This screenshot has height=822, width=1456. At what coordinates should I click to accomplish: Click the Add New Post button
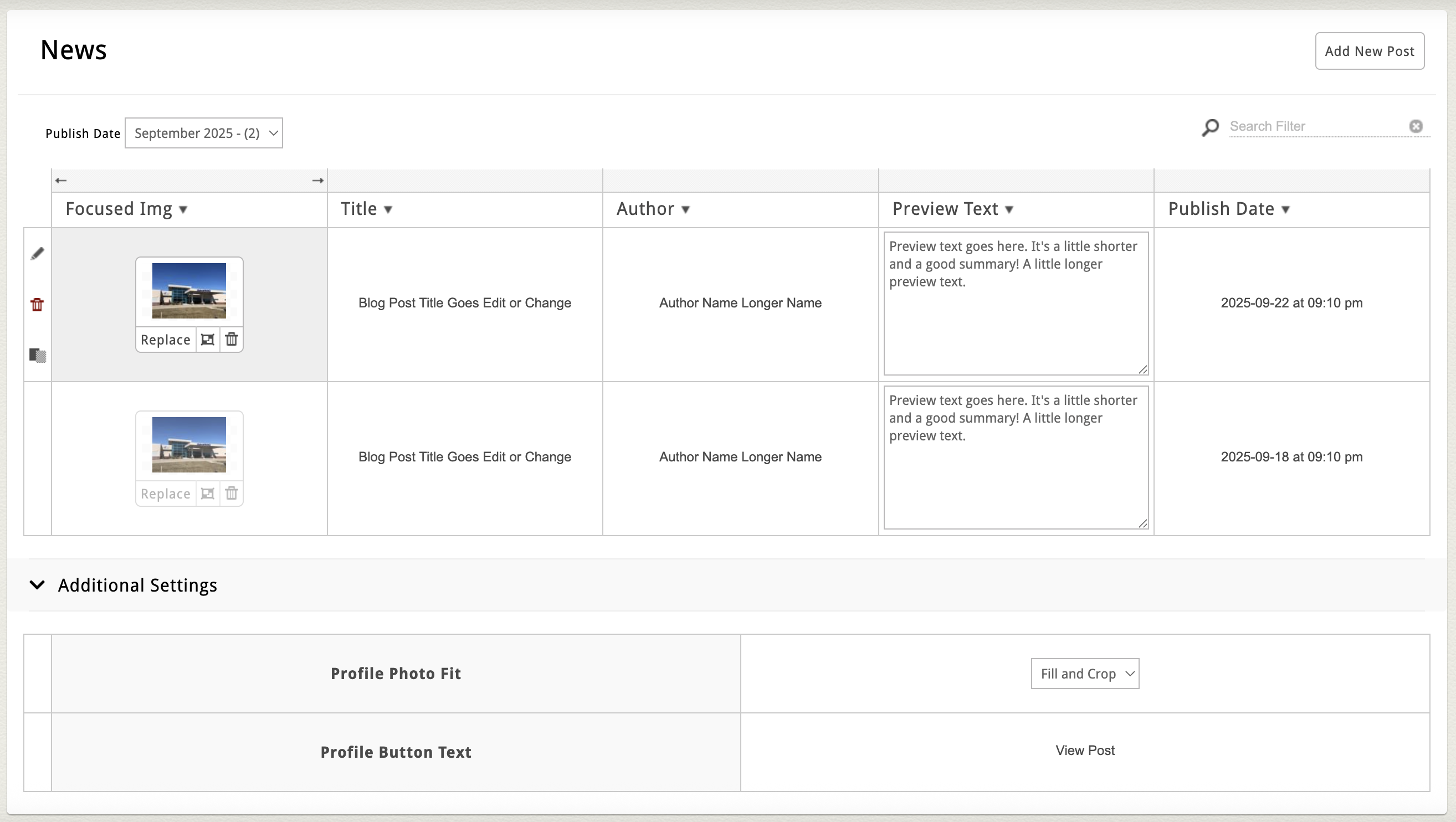pos(1369,52)
